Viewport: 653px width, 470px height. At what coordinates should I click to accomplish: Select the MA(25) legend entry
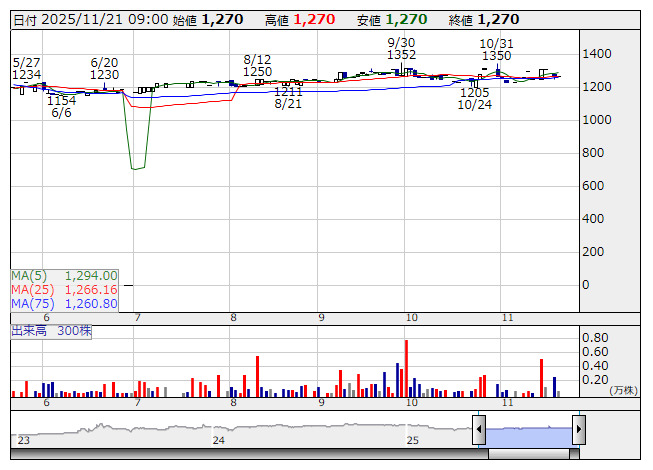tap(65, 289)
